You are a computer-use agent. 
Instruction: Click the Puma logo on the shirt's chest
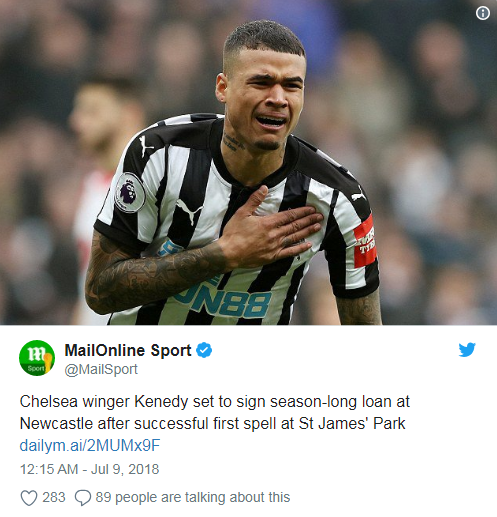coord(190,211)
